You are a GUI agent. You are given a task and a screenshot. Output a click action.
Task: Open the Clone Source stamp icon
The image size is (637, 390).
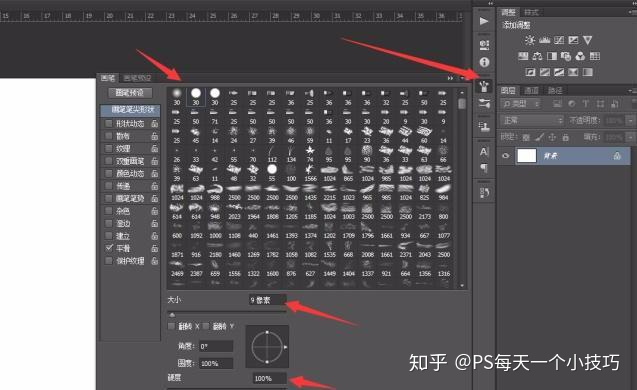click(x=484, y=127)
